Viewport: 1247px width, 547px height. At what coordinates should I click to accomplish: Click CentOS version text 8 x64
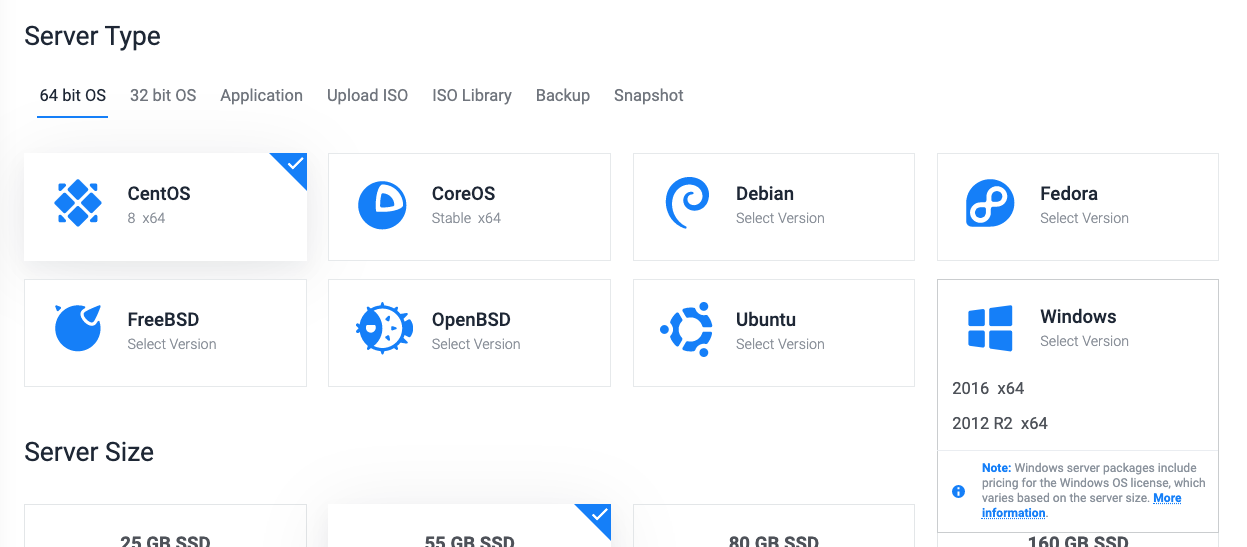(146, 218)
